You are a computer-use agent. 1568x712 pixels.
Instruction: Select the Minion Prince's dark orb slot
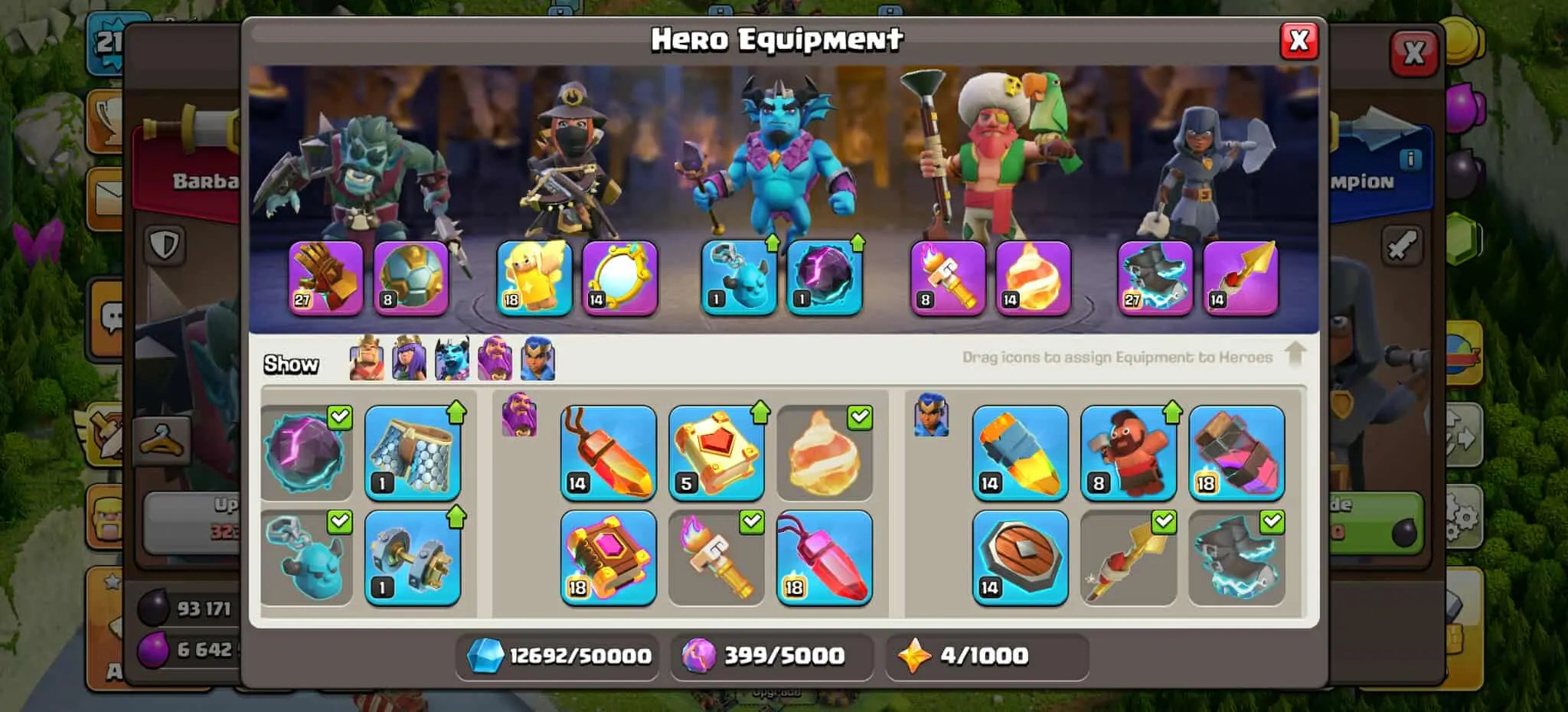(x=825, y=278)
